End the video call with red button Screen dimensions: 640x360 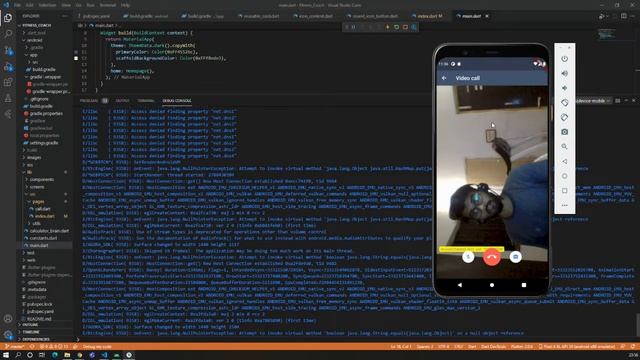pyautogui.click(x=492, y=257)
